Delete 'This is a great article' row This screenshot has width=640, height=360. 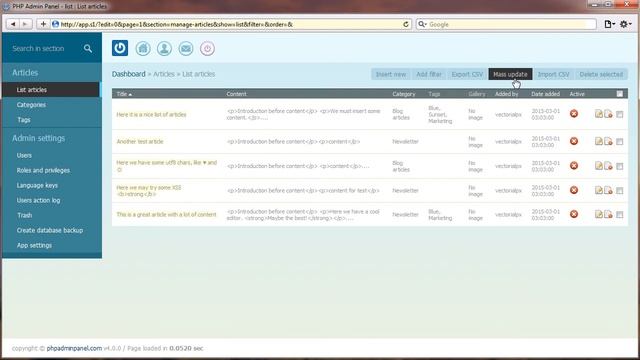(x=608, y=215)
